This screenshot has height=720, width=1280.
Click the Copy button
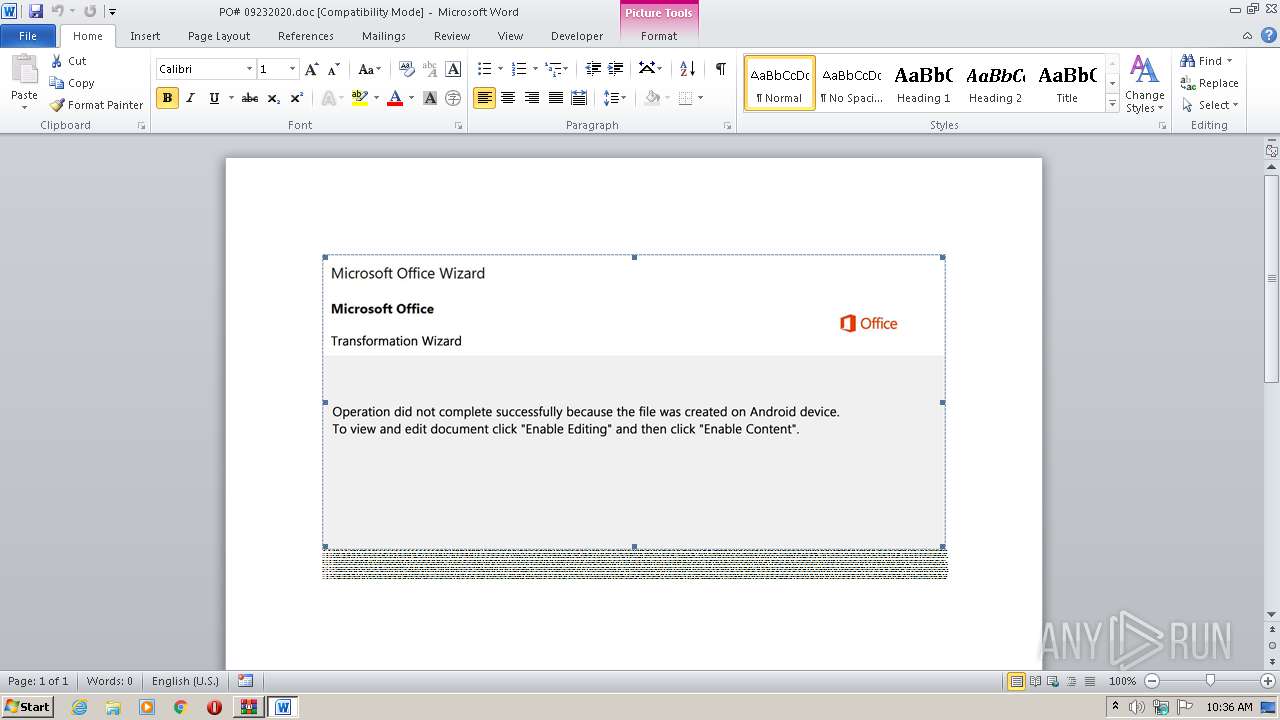tap(72, 83)
